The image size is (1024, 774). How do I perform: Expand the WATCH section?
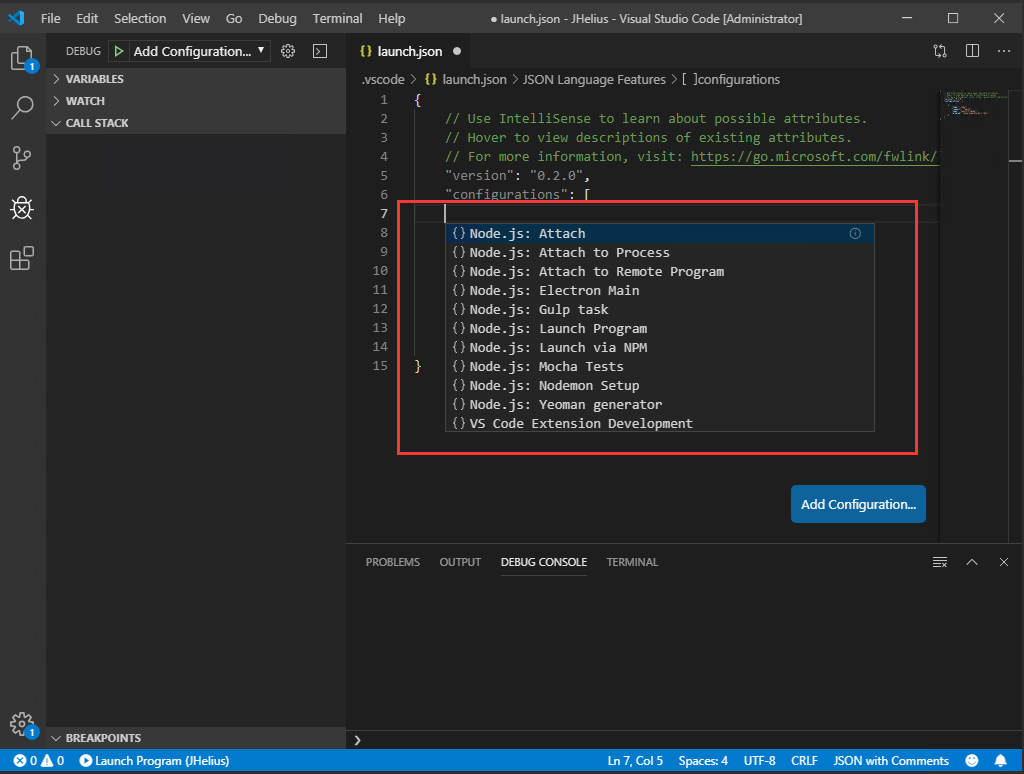coord(85,100)
